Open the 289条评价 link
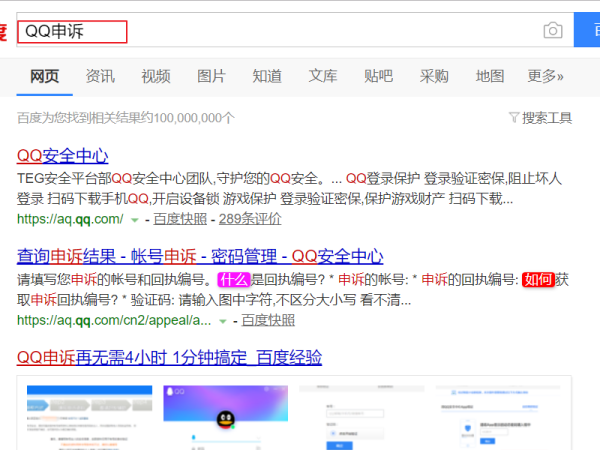The image size is (600, 450). pyautogui.click(x=250, y=219)
